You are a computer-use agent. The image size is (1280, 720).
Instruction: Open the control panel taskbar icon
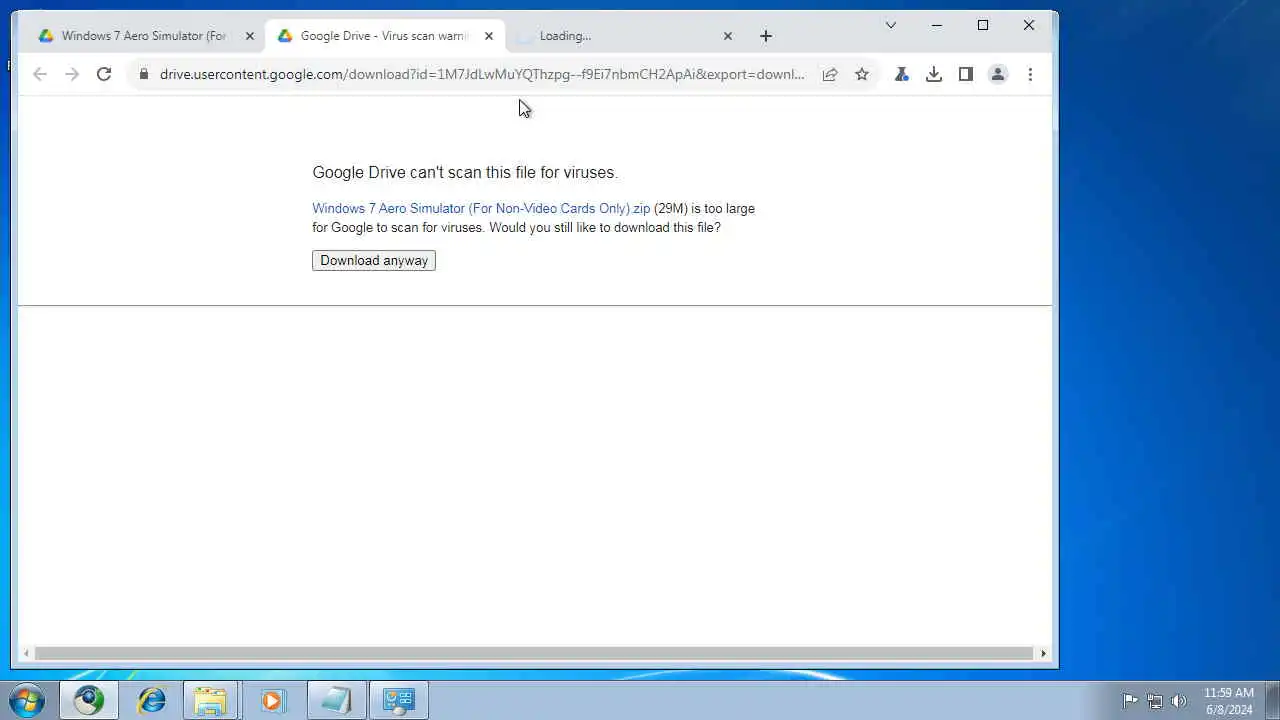point(399,700)
